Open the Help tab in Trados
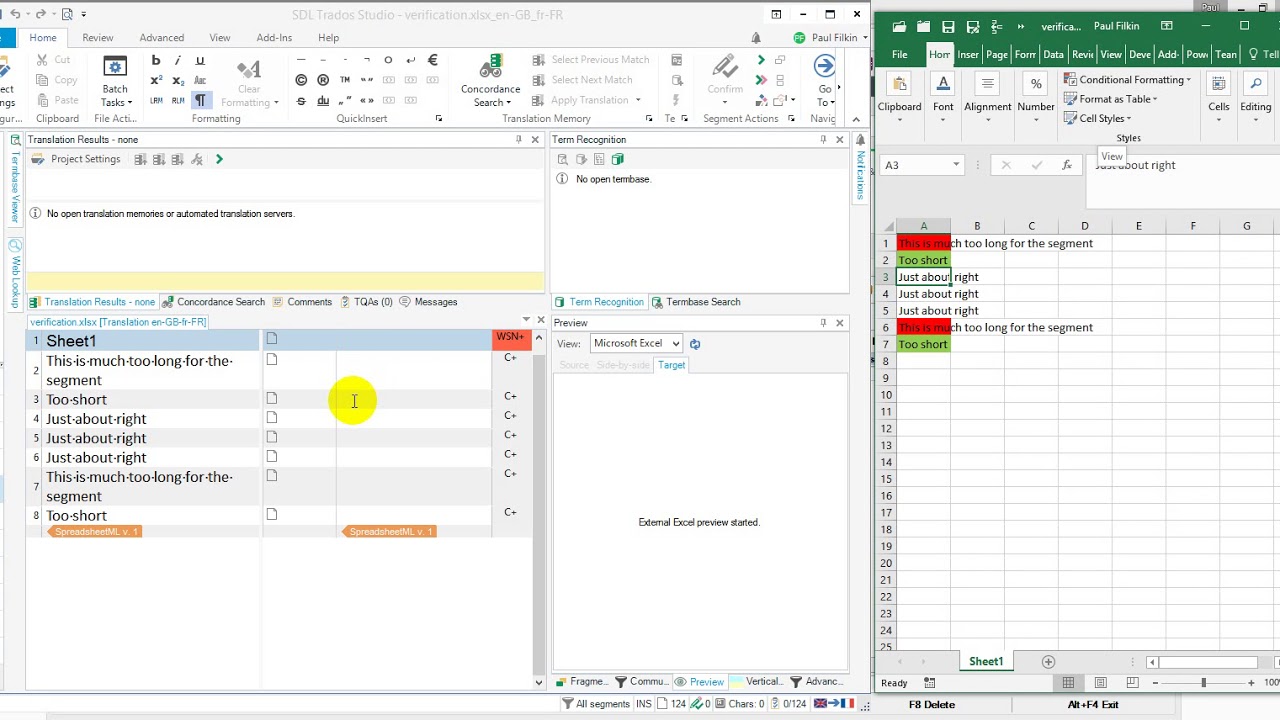This screenshot has height=720, width=1280. [329, 38]
